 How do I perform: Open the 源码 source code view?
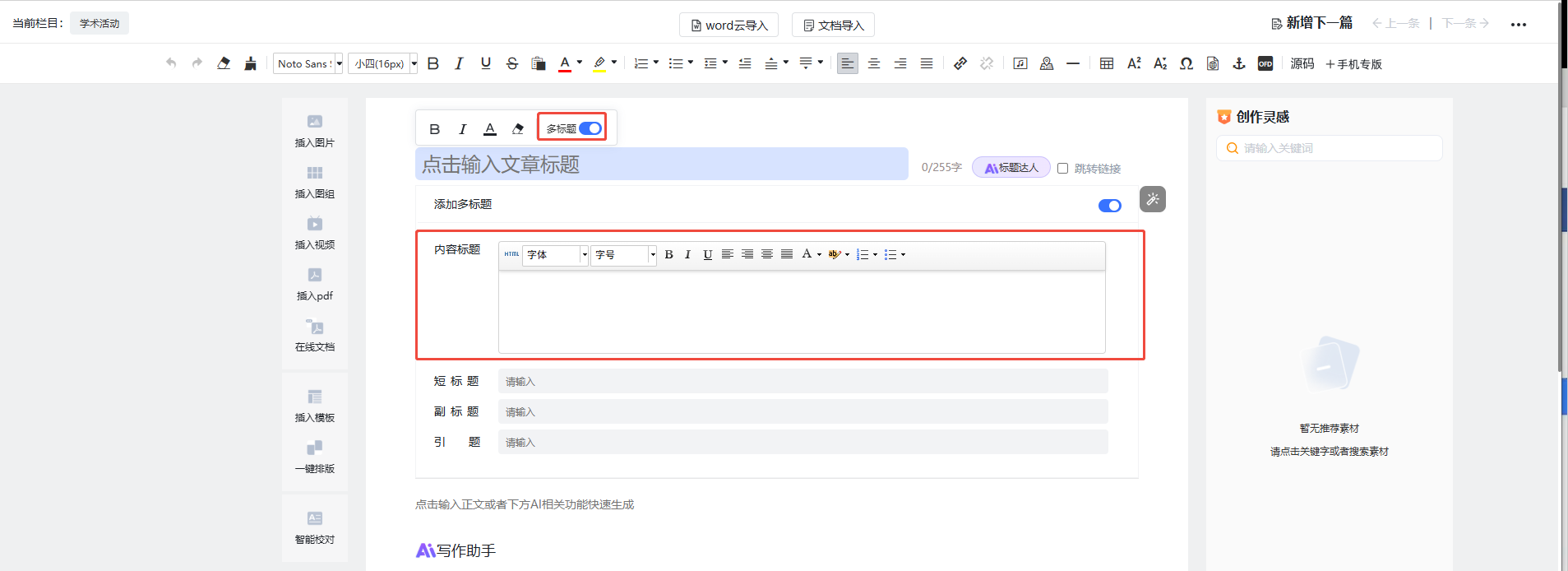pos(1302,63)
